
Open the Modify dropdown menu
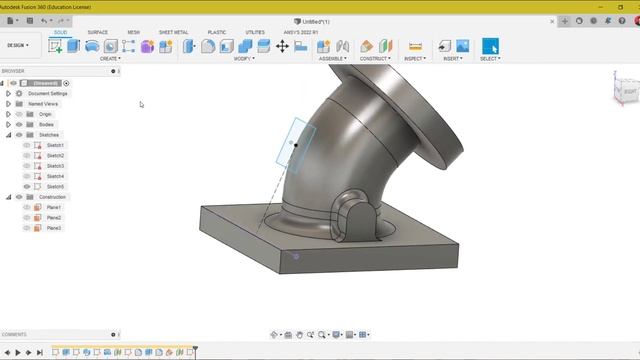click(244, 59)
